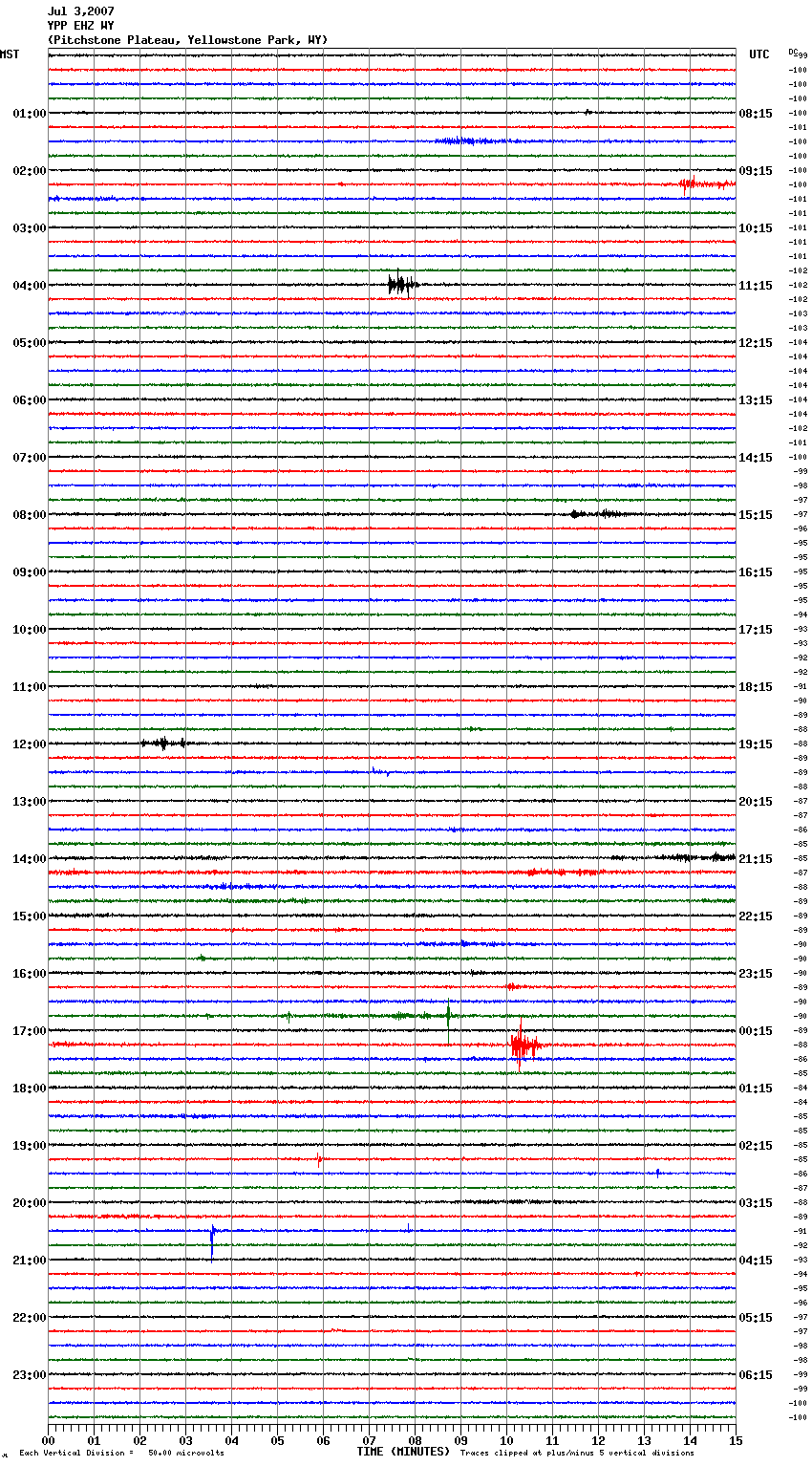Click the 11:15 UTC time label

(756, 286)
